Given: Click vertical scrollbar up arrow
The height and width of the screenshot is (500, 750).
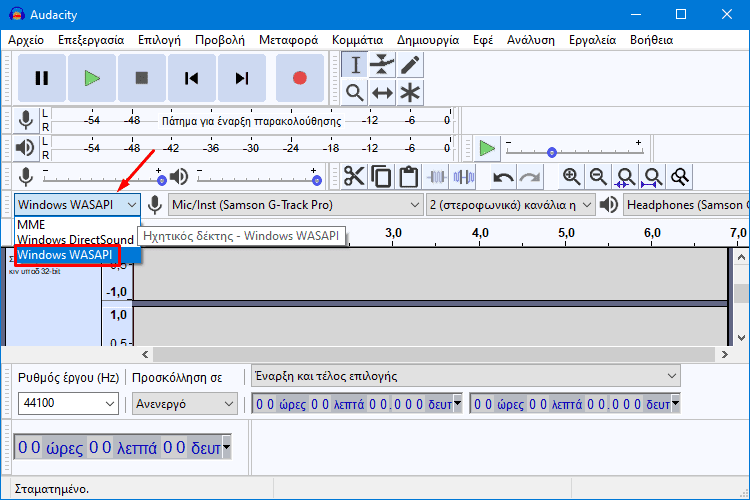Looking at the screenshot, I should tap(741, 257).
